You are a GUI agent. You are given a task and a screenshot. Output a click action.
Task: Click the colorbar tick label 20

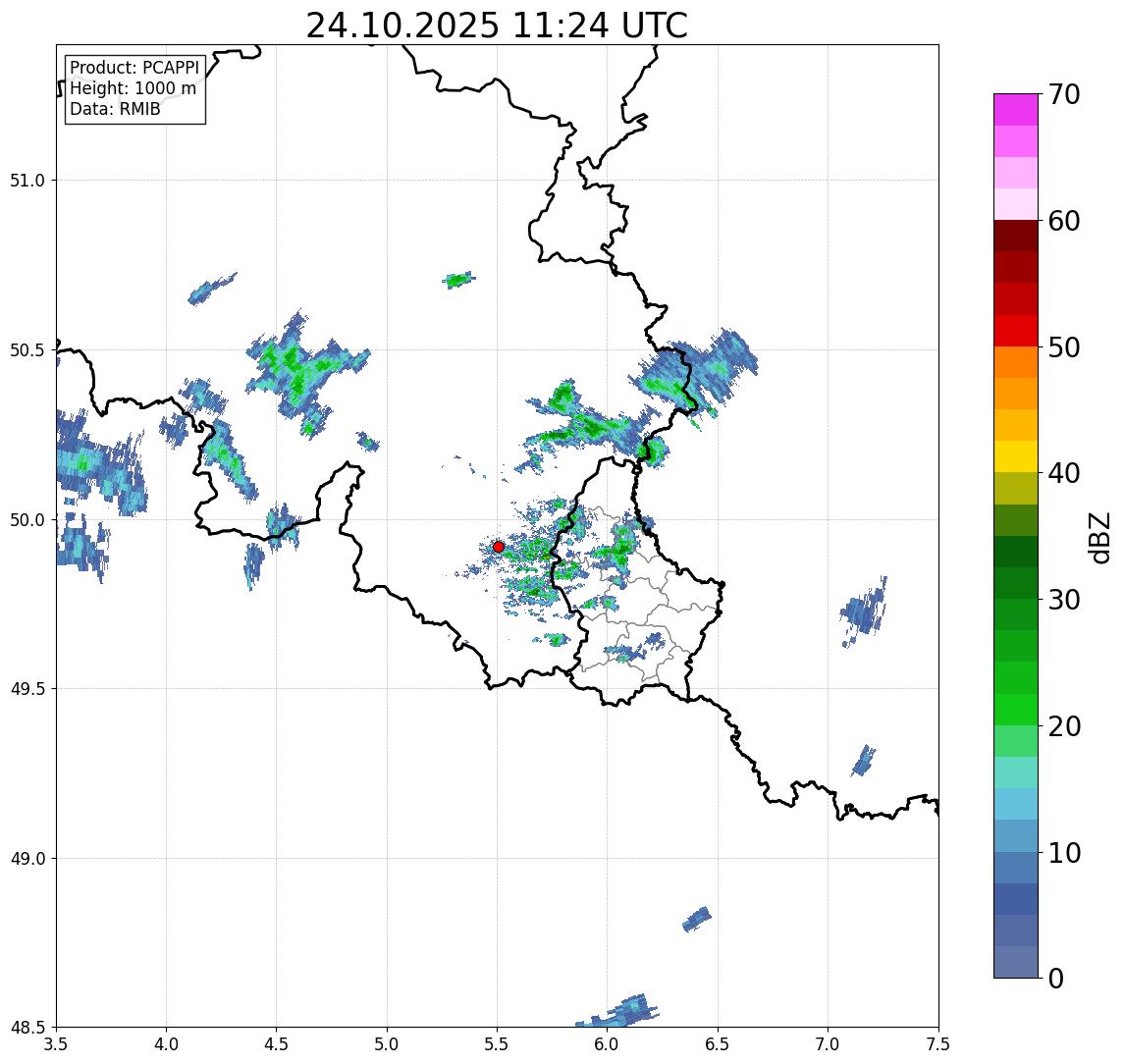tap(1064, 726)
